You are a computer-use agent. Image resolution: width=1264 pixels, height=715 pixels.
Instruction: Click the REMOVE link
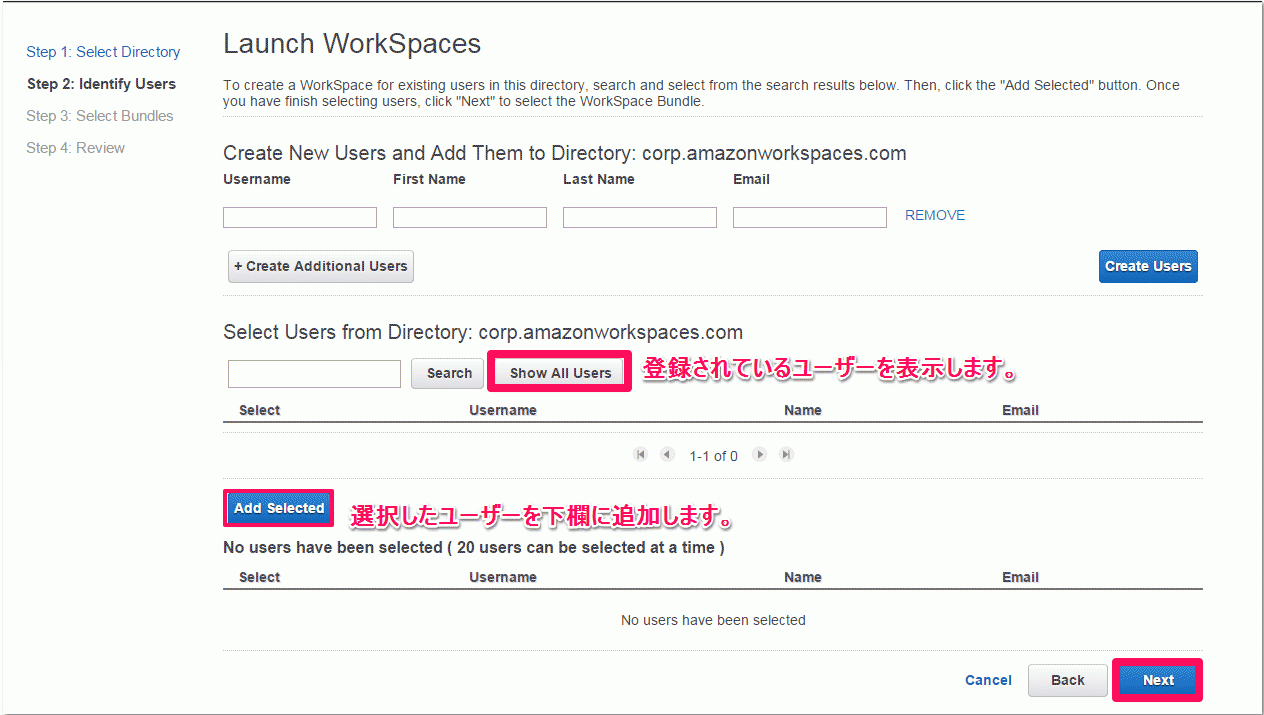coord(935,215)
